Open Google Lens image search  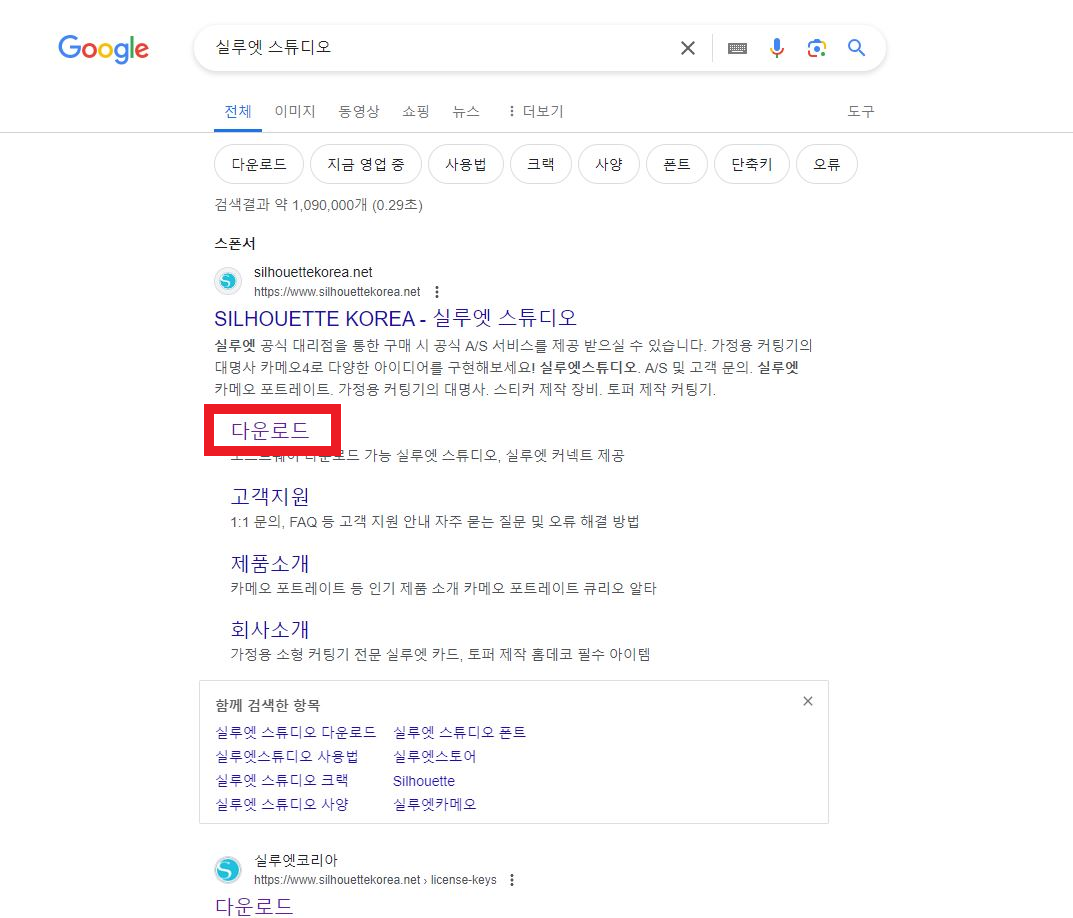pyautogui.click(x=816, y=48)
